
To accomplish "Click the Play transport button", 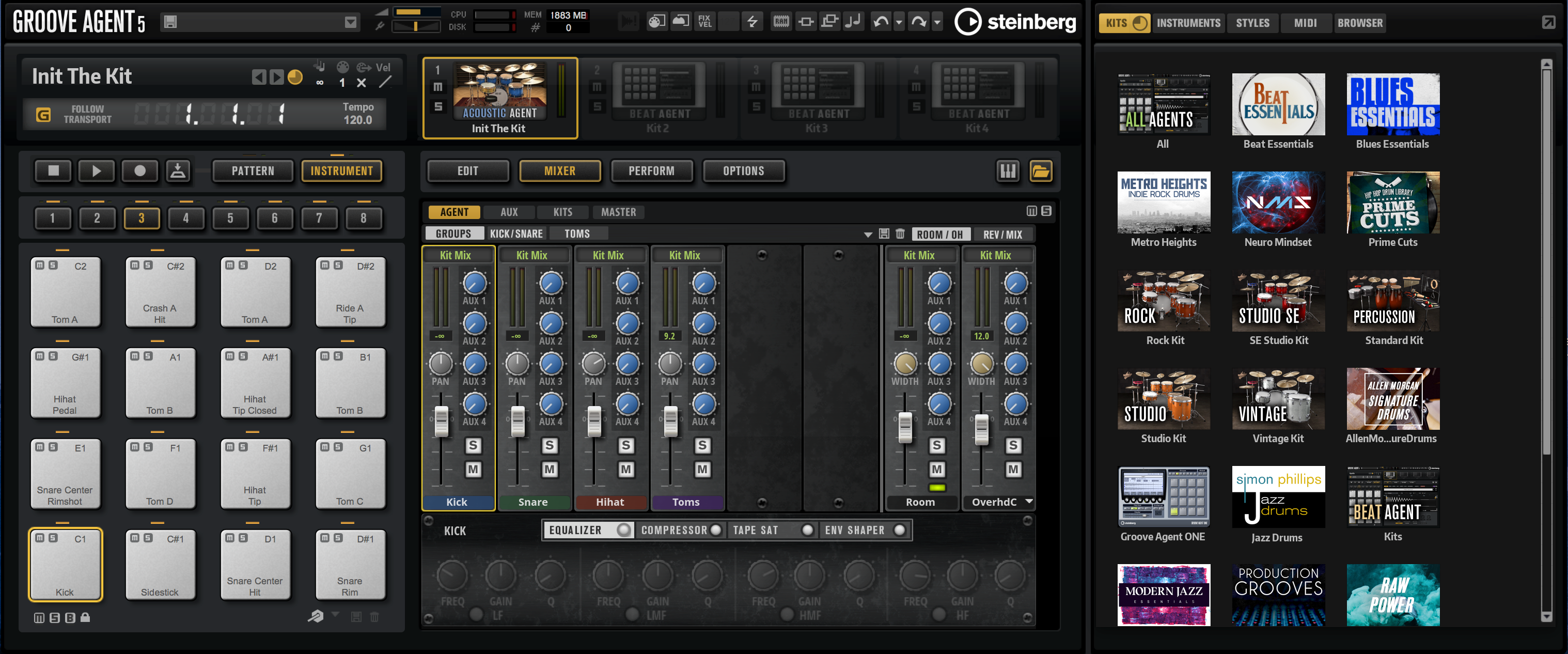I will click(96, 171).
